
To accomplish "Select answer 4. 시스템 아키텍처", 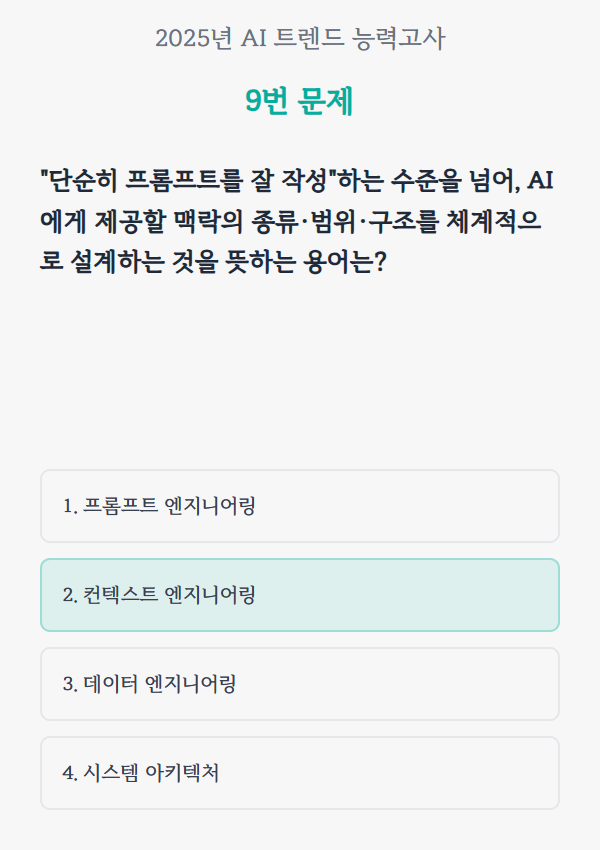I will (x=299, y=773).
